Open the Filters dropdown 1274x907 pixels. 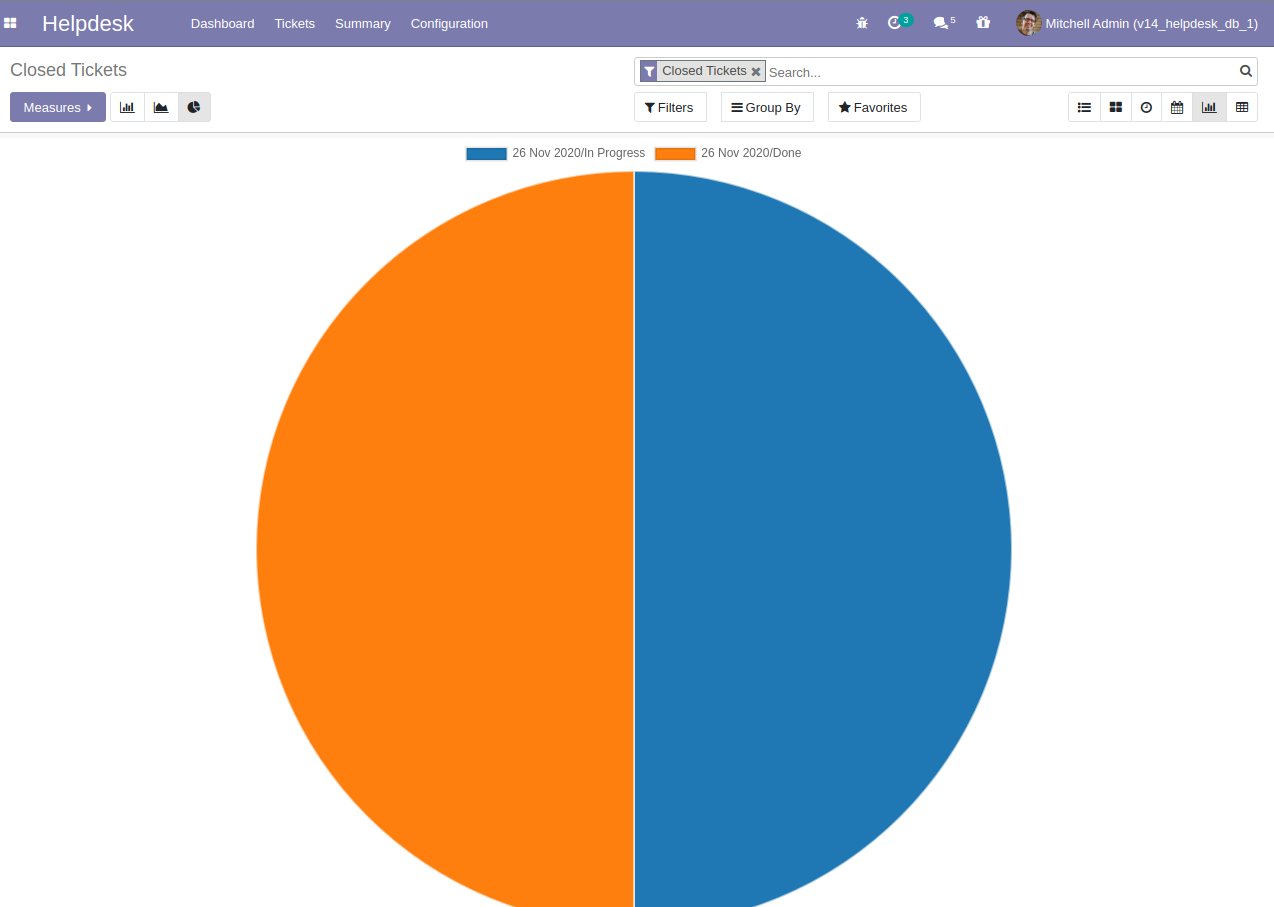pyautogui.click(x=670, y=107)
